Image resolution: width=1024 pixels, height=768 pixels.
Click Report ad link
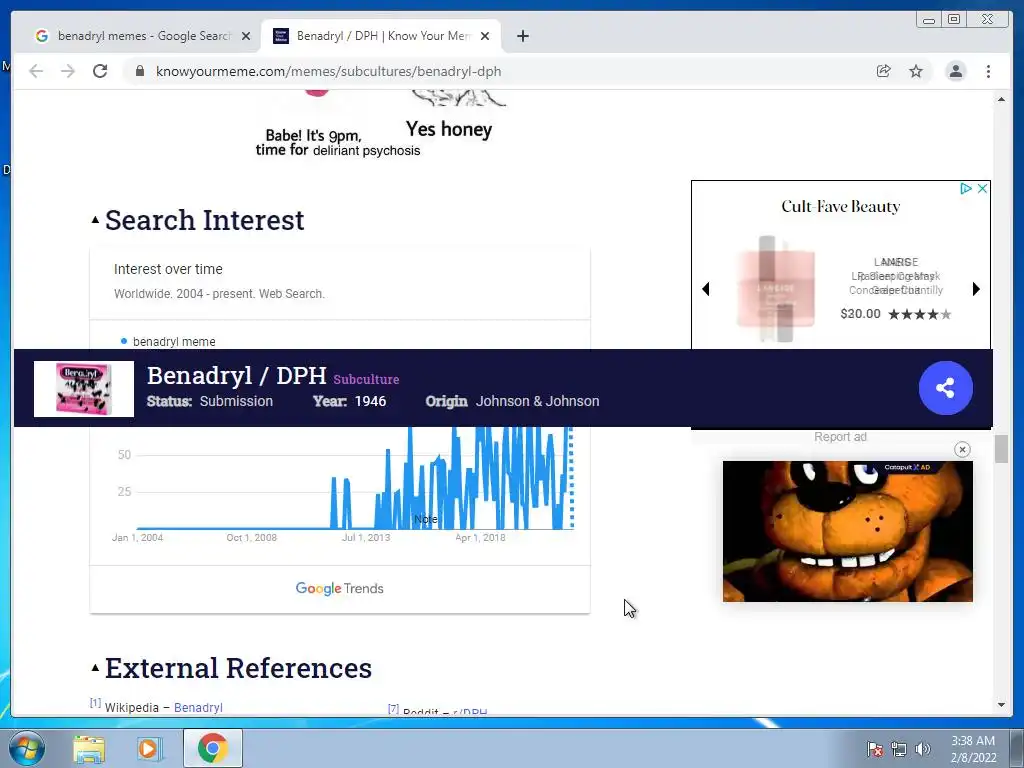click(840, 437)
